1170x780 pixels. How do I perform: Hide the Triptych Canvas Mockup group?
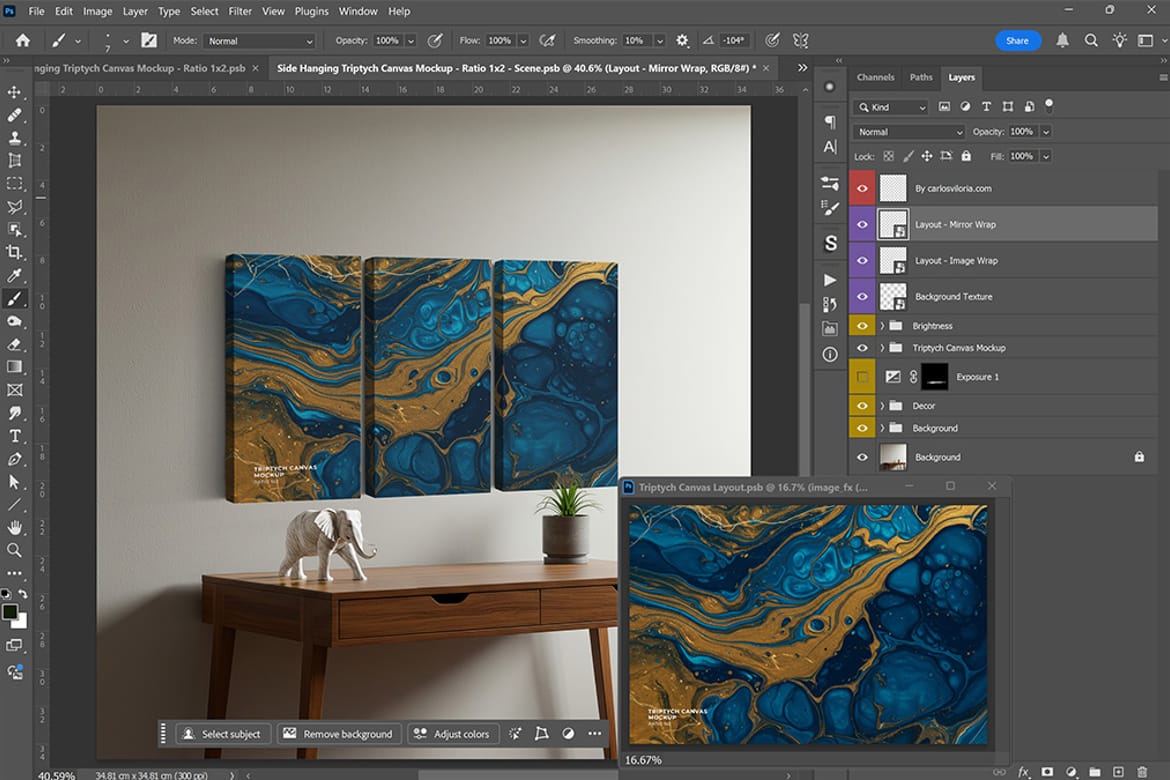point(863,348)
